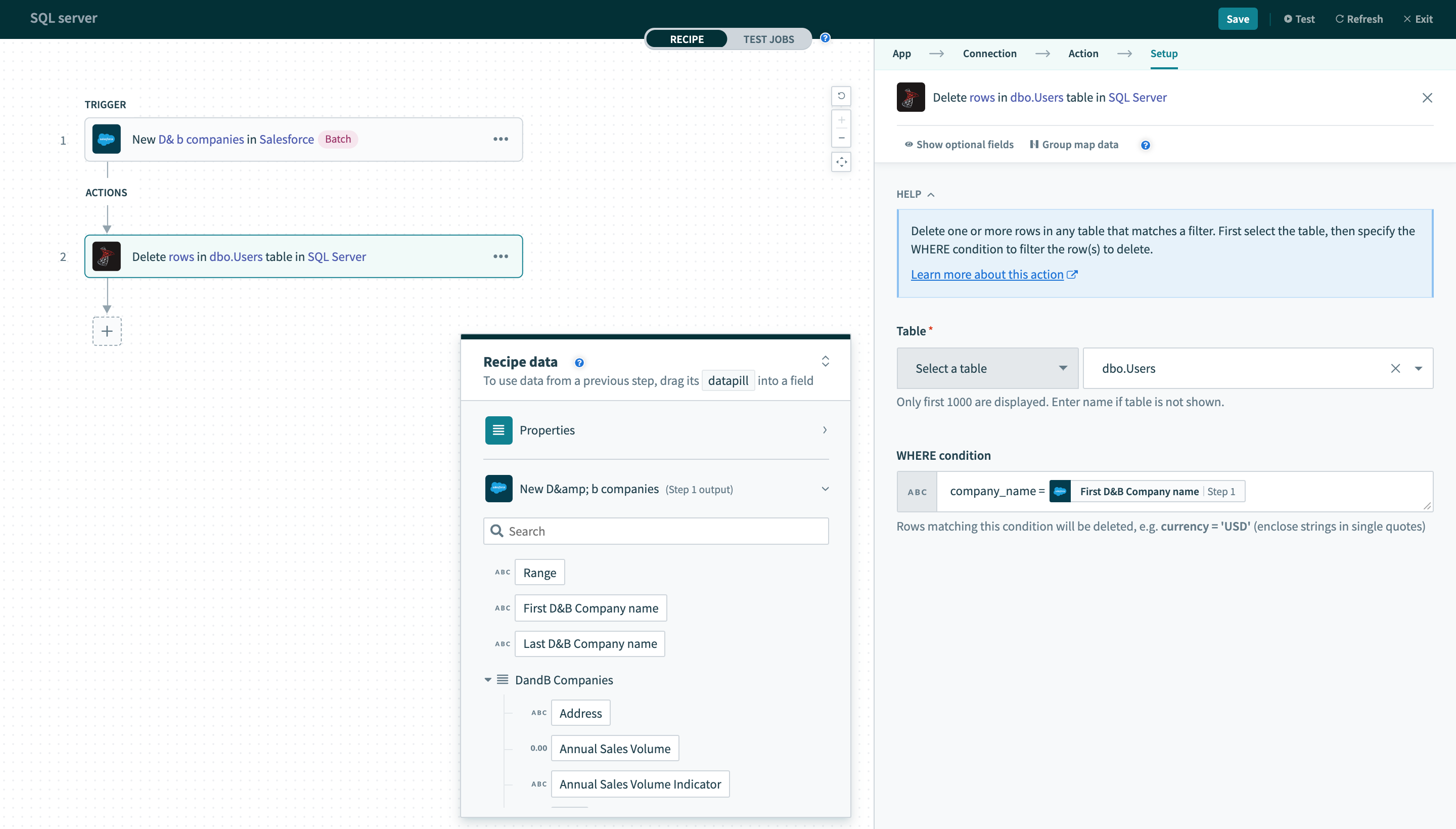Expand the DandB Companies tree item
Image resolution: width=1456 pixels, height=829 pixels.
click(x=486, y=679)
